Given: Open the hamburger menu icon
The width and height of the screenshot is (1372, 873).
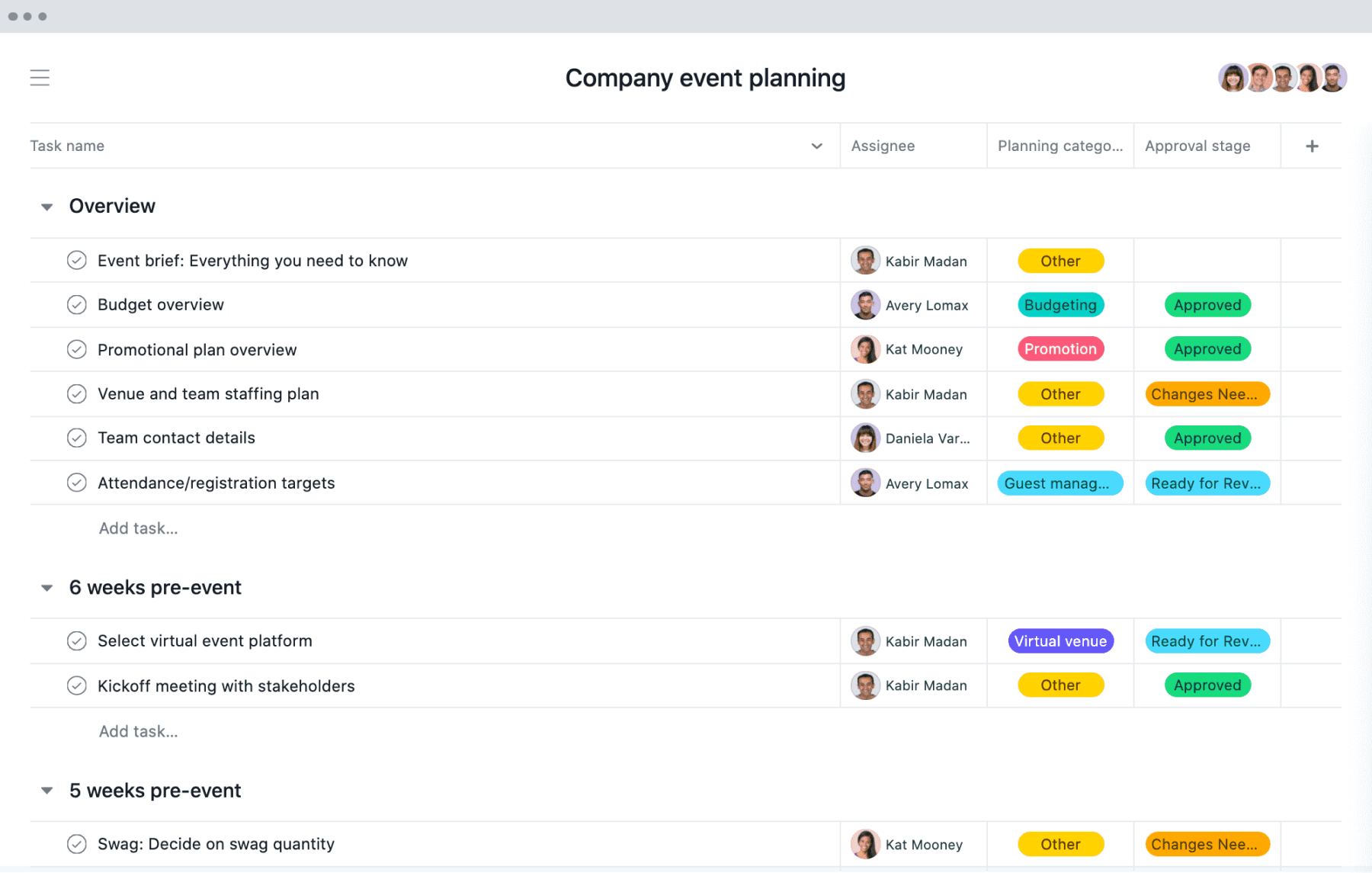Looking at the screenshot, I should coord(40,78).
